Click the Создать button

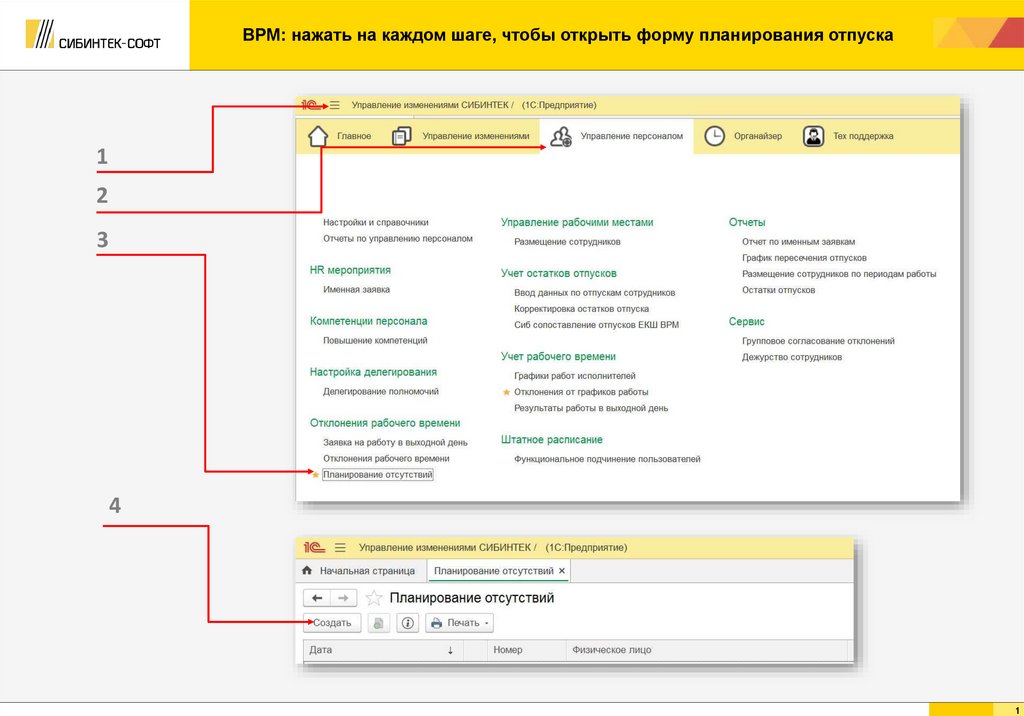(x=332, y=623)
